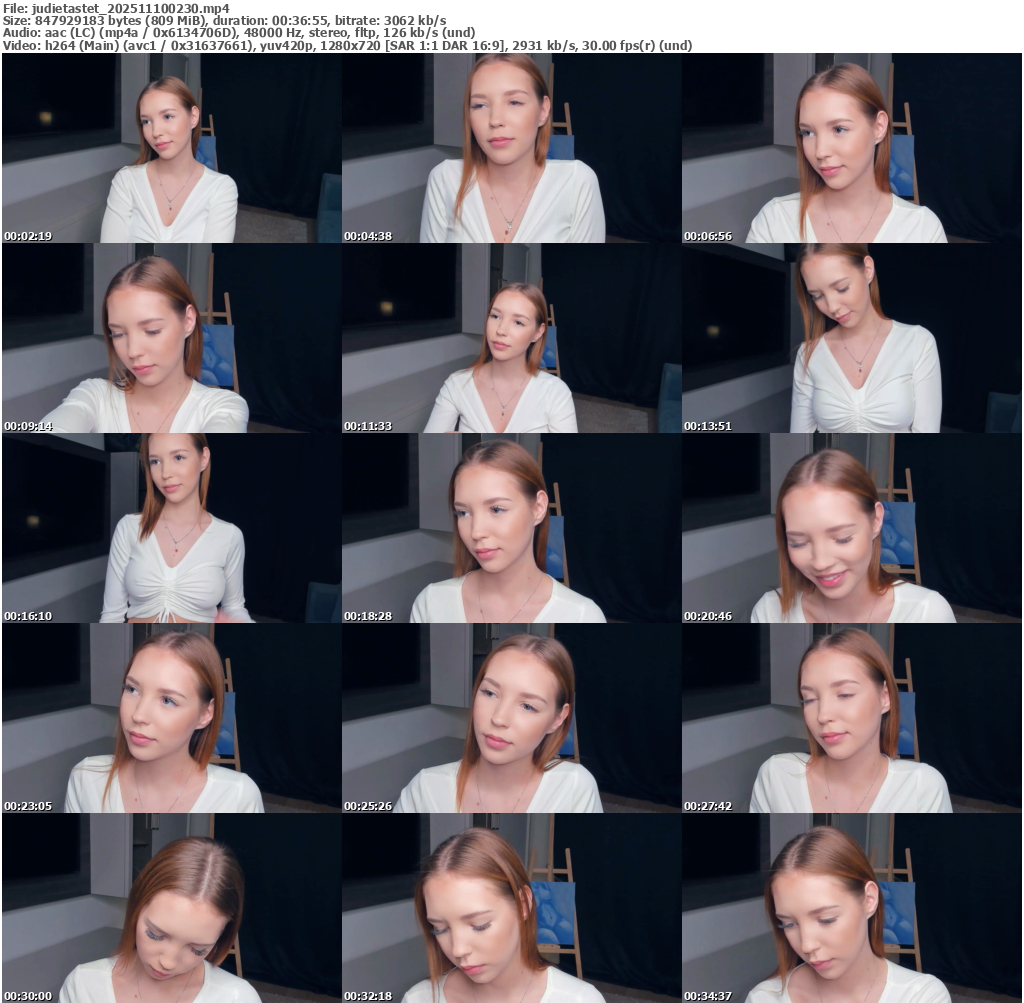Select the thumbnail stamped 00:20:46
This screenshot has width=1024, height=1003.
pyautogui.click(x=852, y=528)
